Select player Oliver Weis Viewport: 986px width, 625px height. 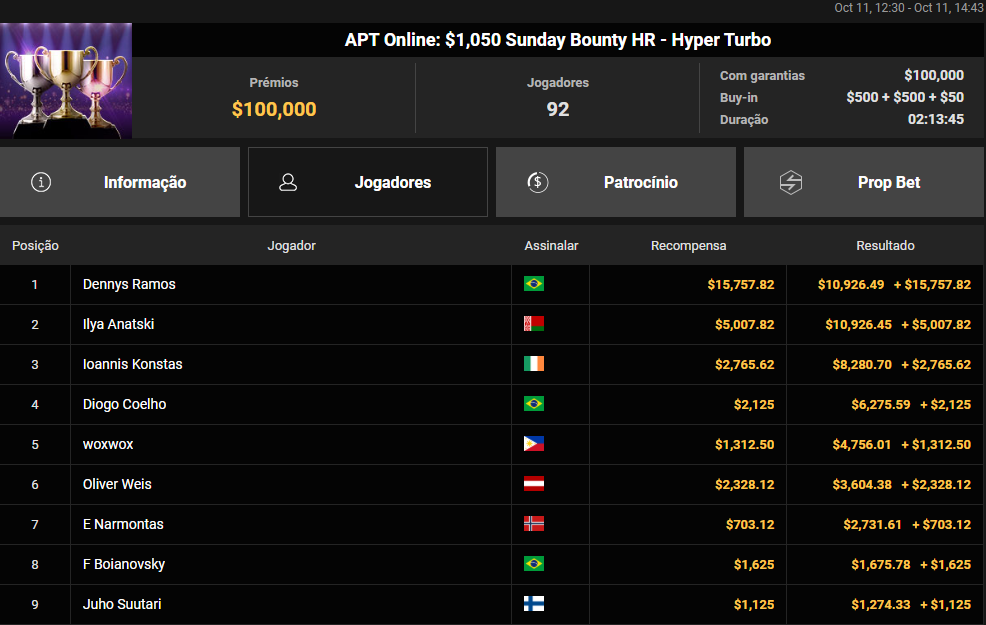point(117,484)
